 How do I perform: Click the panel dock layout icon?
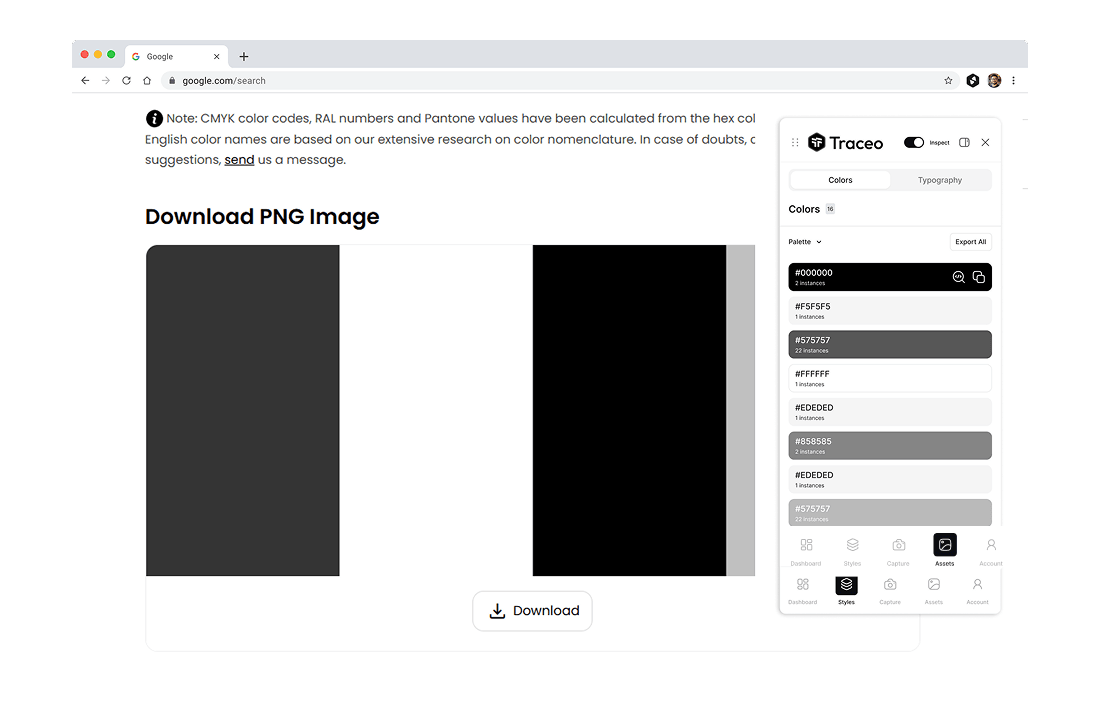point(964,143)
